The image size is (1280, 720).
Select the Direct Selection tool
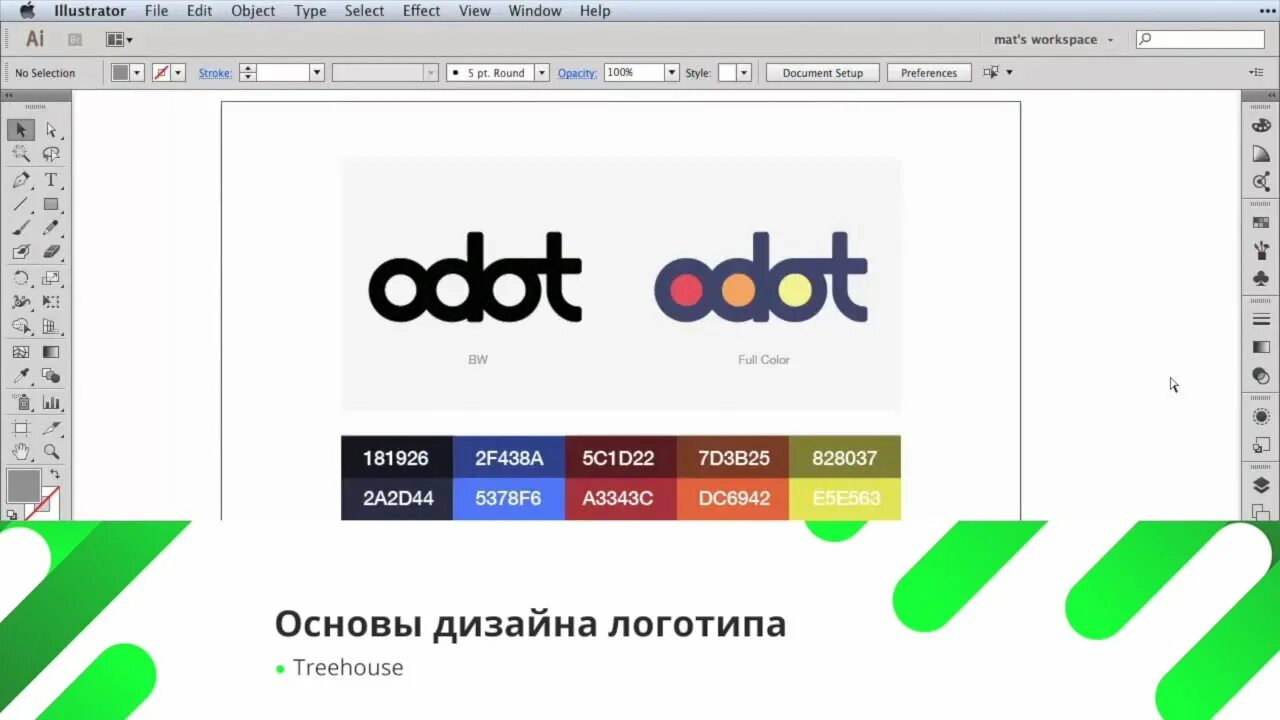coord(51,130)
